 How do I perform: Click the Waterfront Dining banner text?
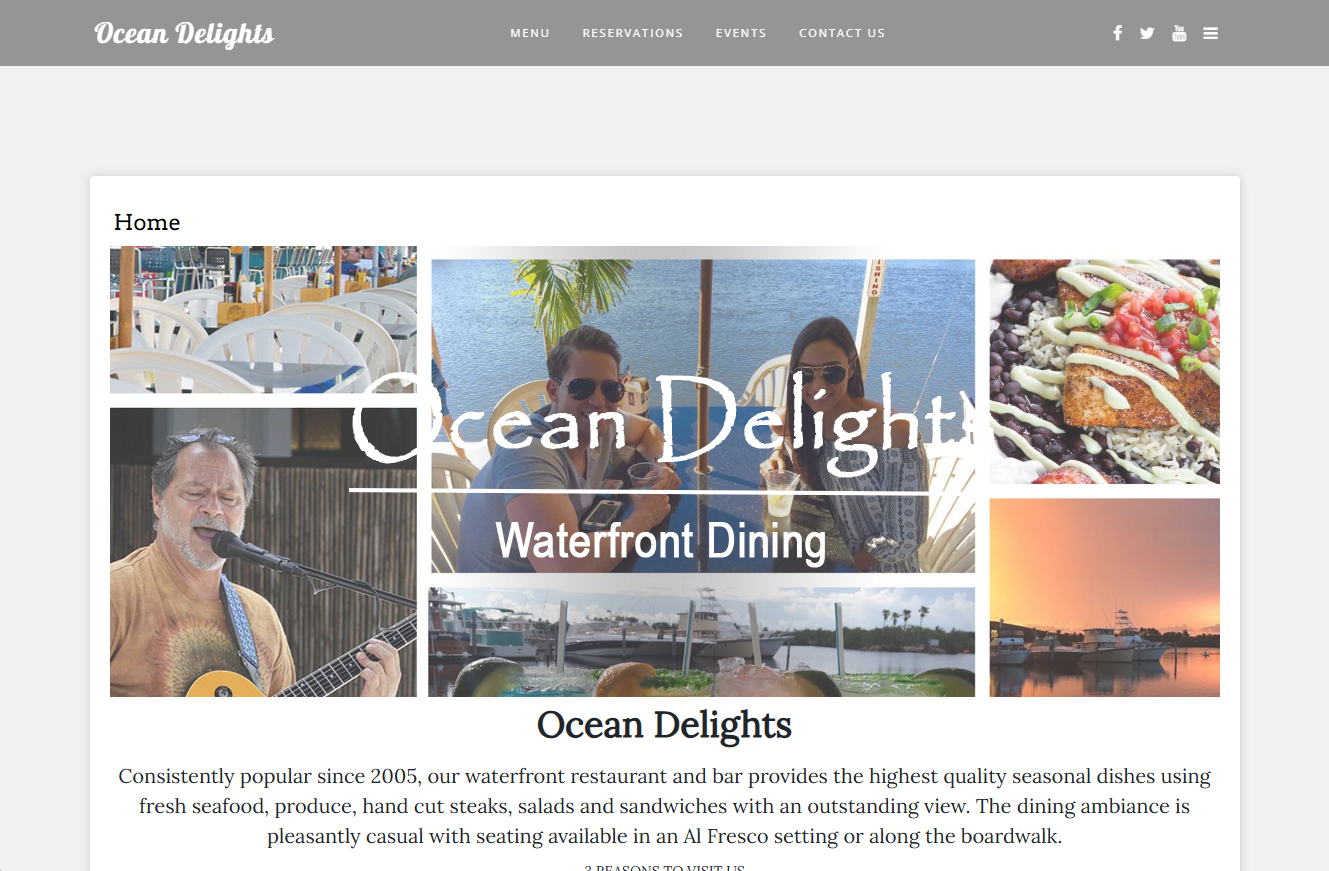click(x=661, y=541)
